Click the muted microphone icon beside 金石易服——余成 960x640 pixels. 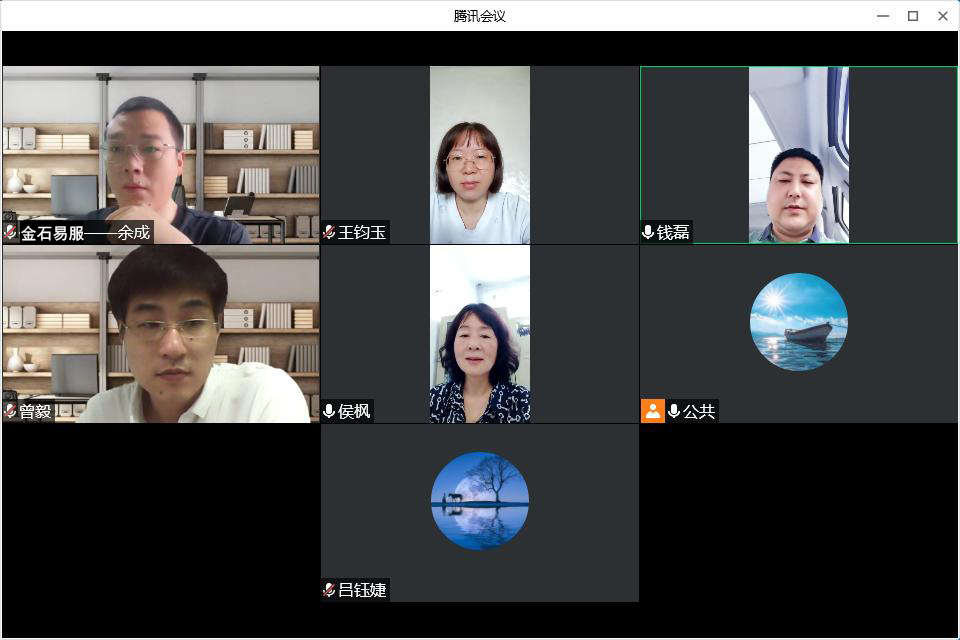click(10, 233)
